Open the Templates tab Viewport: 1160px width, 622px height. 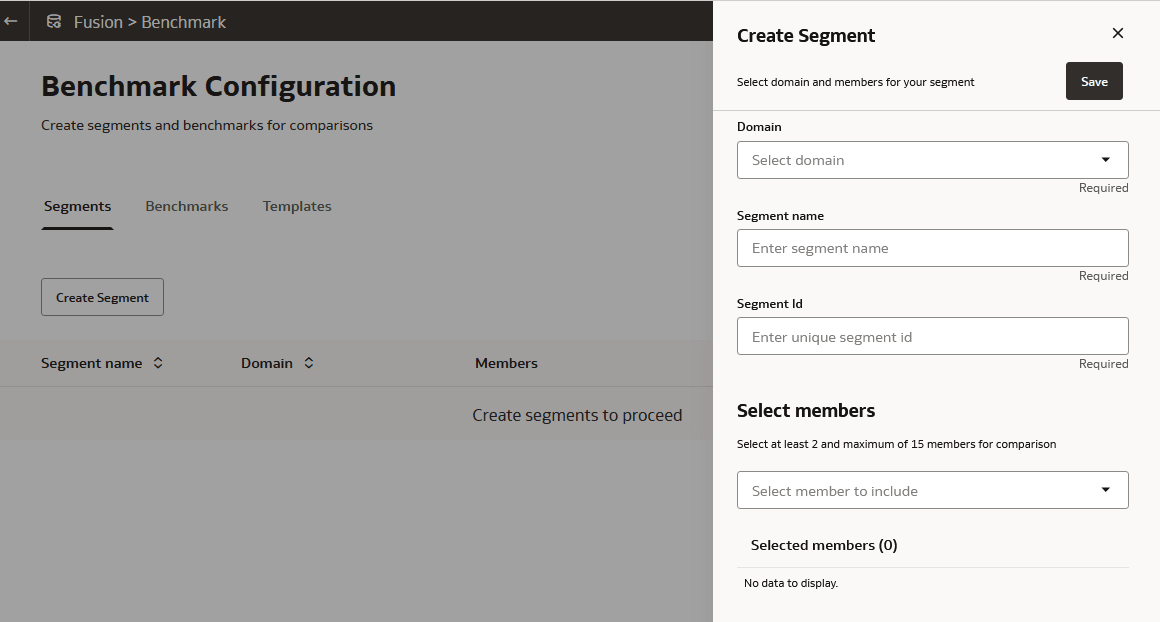tap(297, 206)
